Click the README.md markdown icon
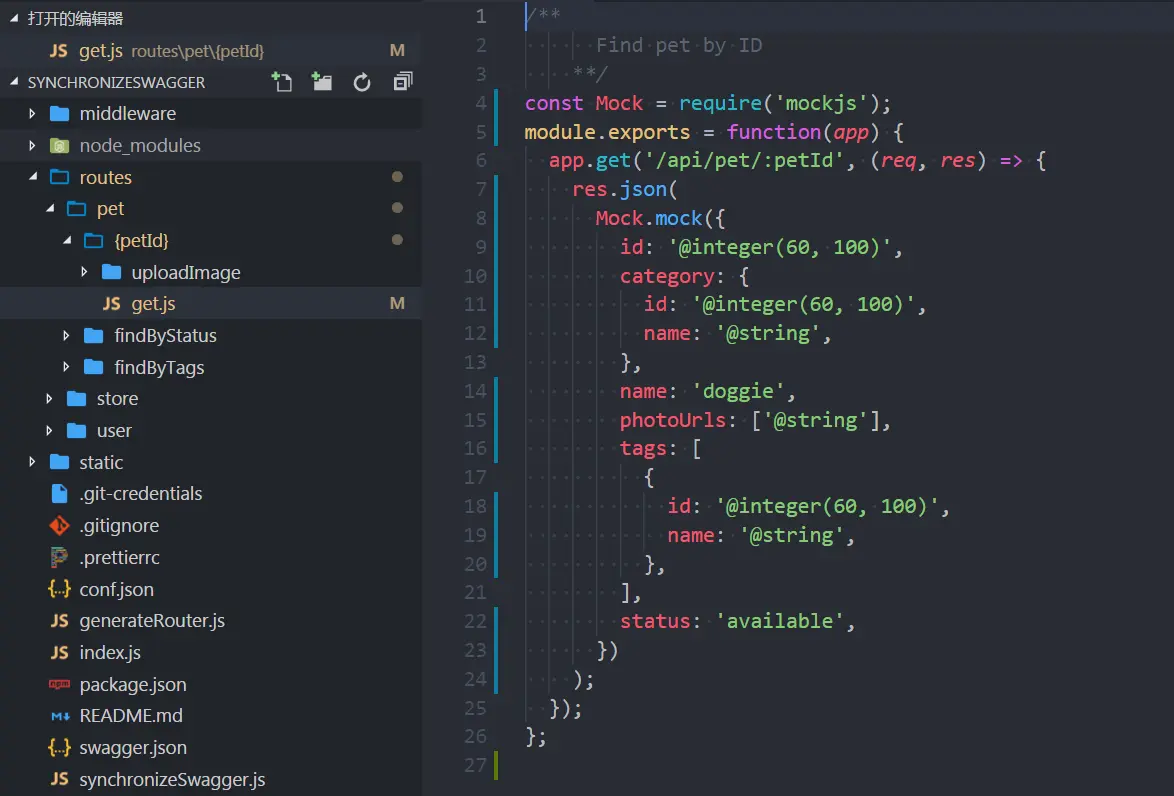The image size is (1174, 796). (60, 716)
